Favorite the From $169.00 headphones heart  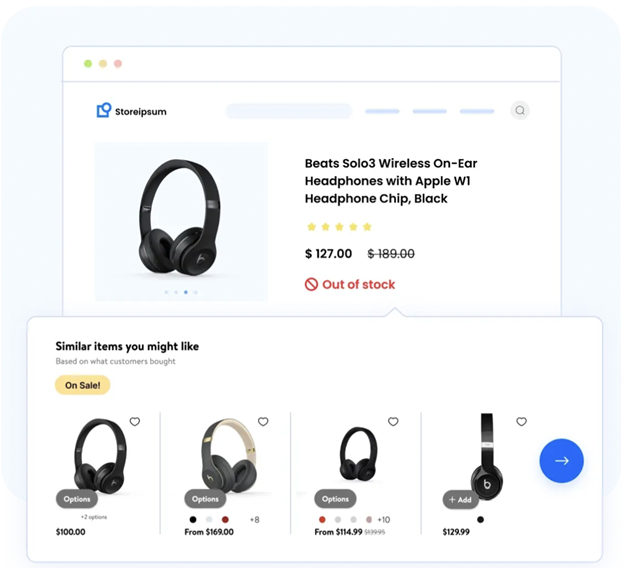coord(263,422)
